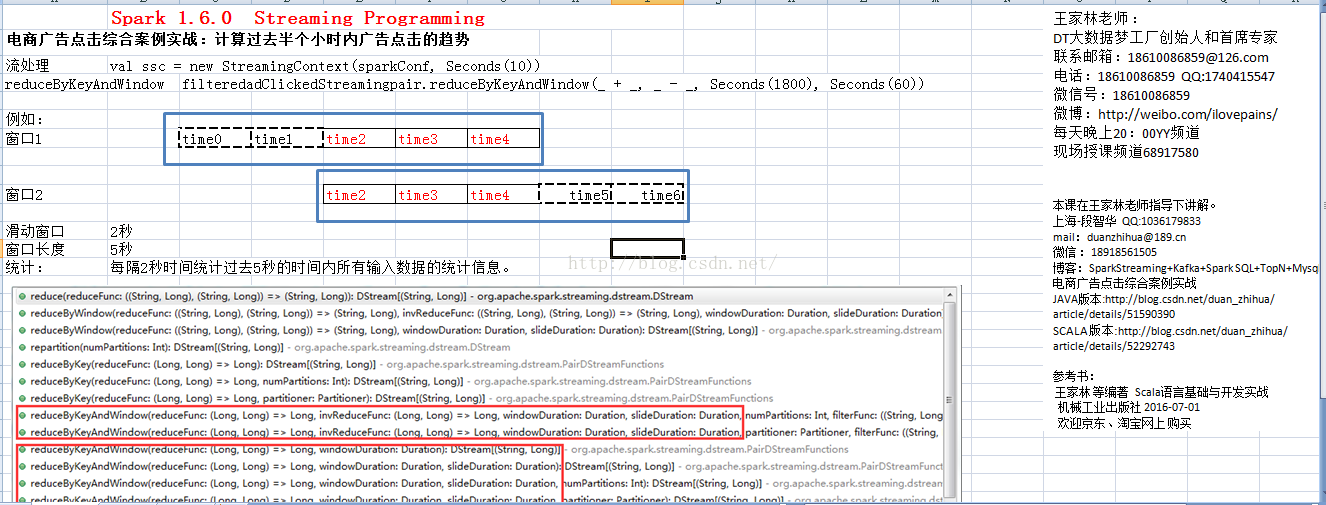Click the time1 box in window 1
Image resolution: width=1326 pixels, height=505 pixels.
[x=287, y=139]
